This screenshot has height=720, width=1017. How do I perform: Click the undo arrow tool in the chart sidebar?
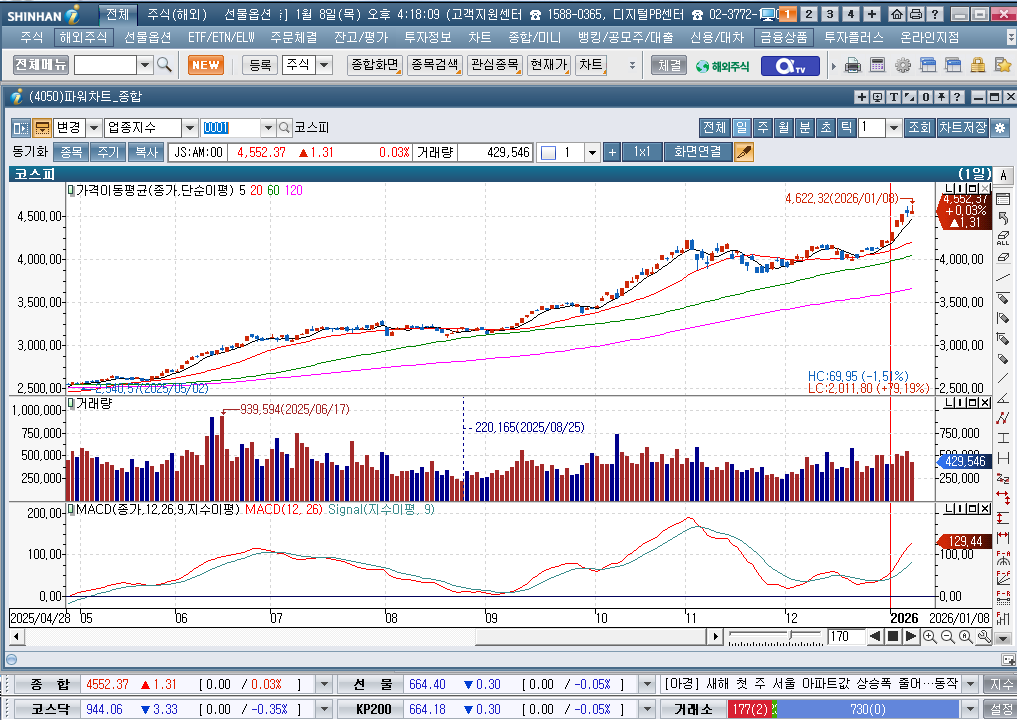(x=1003, y=218)
